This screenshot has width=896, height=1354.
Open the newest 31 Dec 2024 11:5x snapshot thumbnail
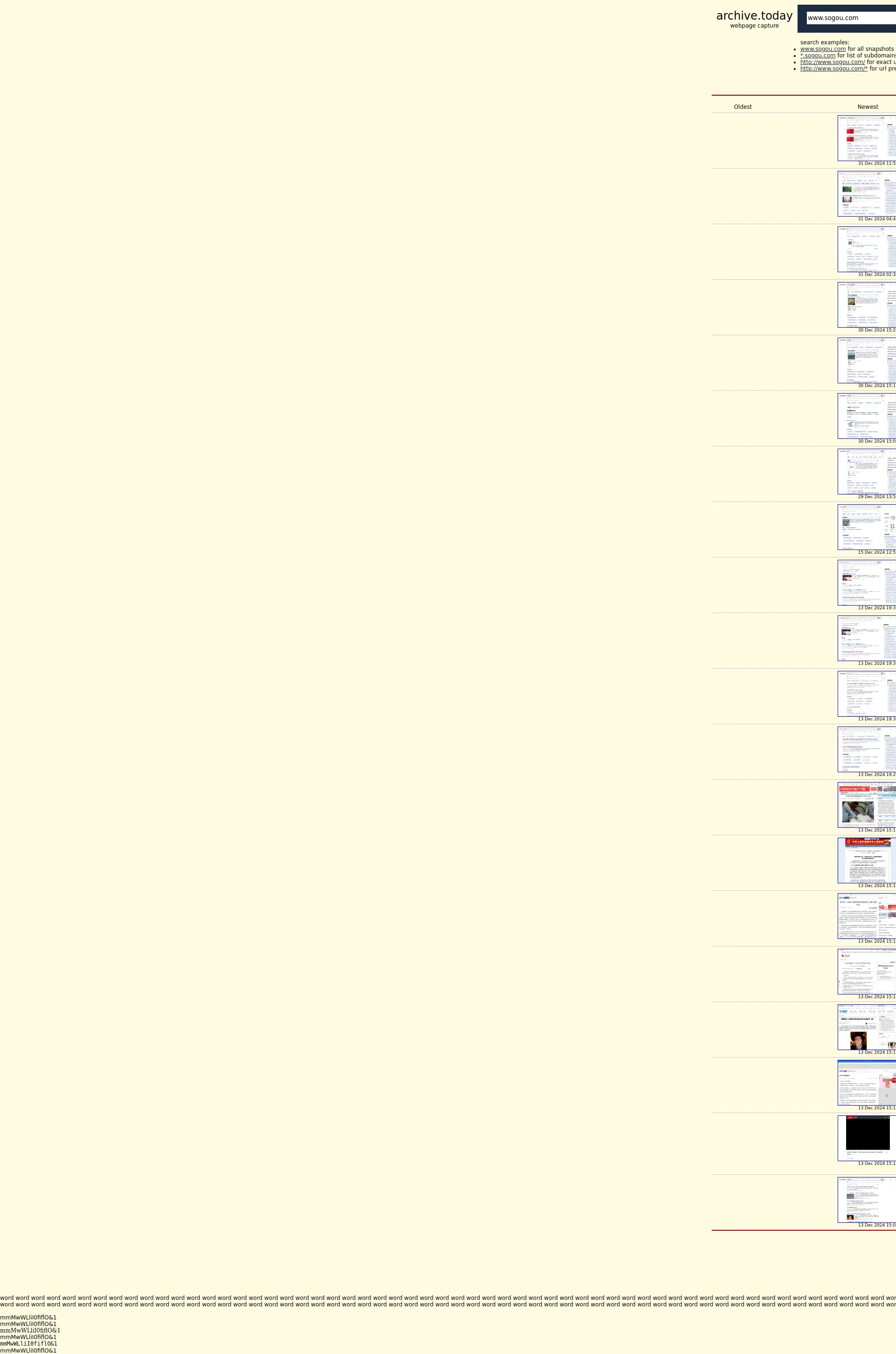(x=866, y=138)
